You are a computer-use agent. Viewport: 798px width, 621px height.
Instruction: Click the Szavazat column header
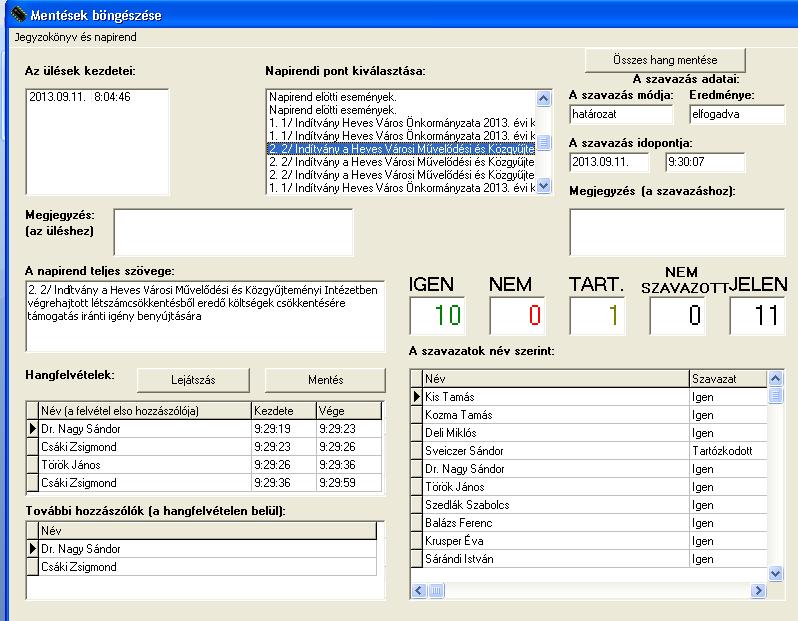pos(728,379)
